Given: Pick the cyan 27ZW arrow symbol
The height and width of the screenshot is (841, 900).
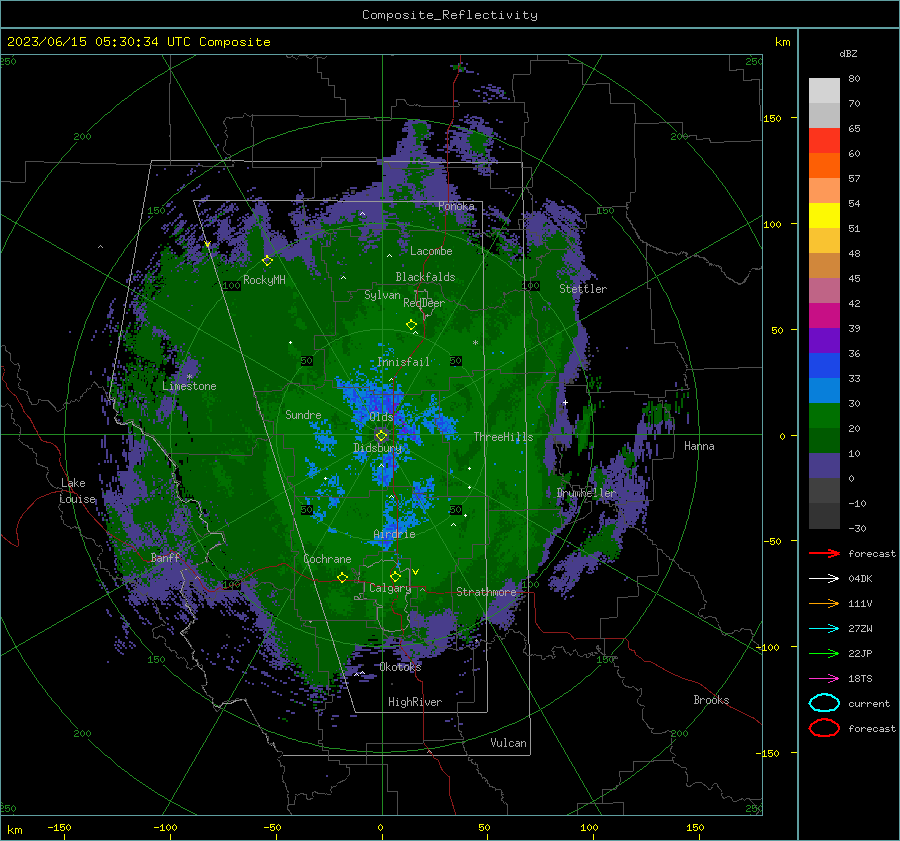Looking at the screenshot, I should pyautogui.click(x=824, y=629).
